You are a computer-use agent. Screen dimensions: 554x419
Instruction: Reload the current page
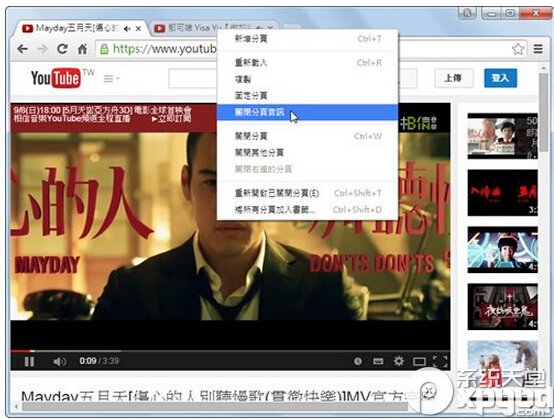63,49
